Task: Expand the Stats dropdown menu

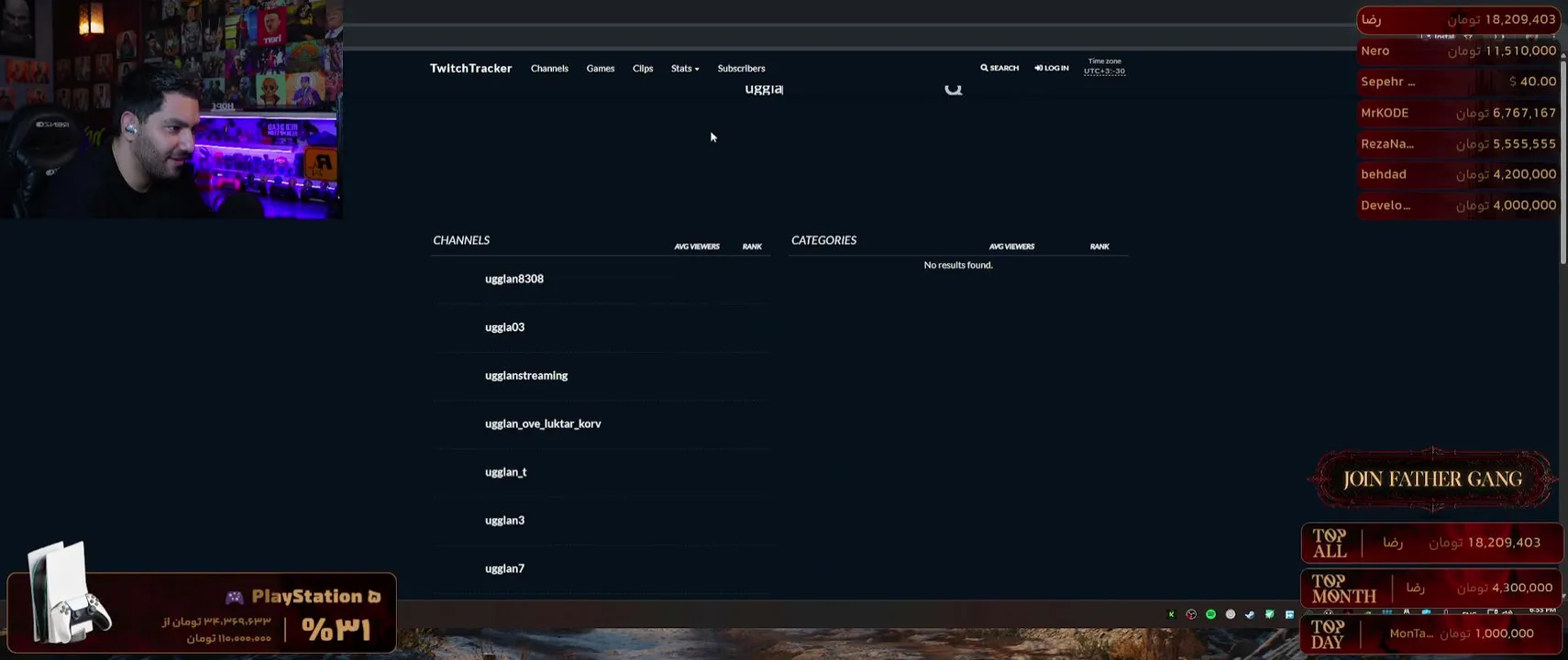Action: point(685,69)
